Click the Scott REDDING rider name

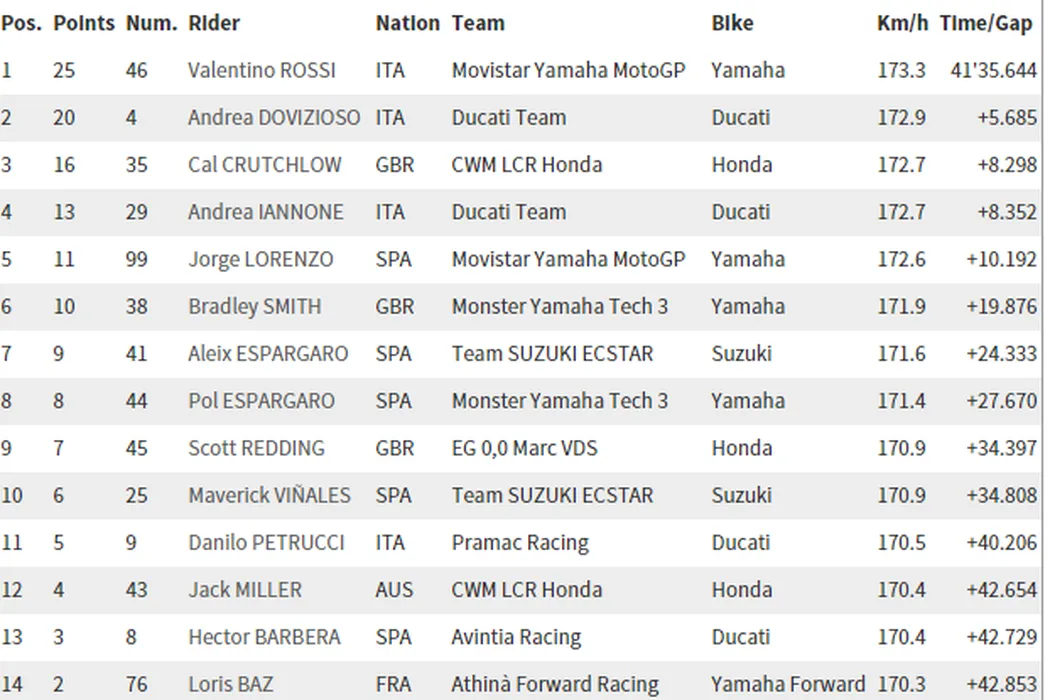tap(256, 448)
